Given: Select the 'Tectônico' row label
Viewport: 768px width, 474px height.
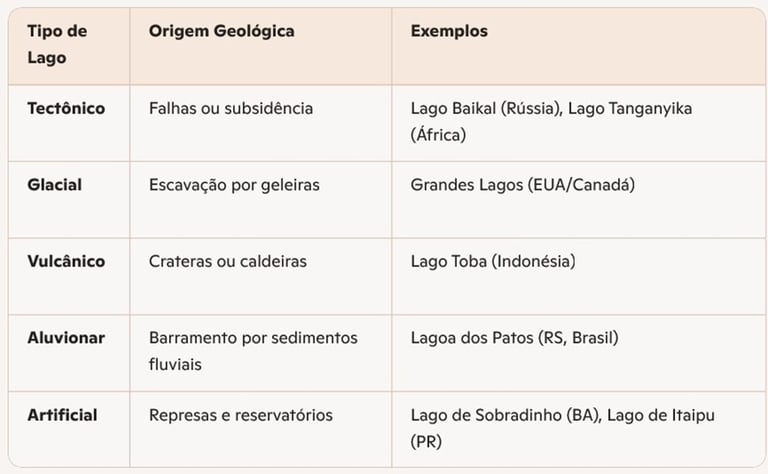Looking at the screenshot, I should tap(66, 108).
